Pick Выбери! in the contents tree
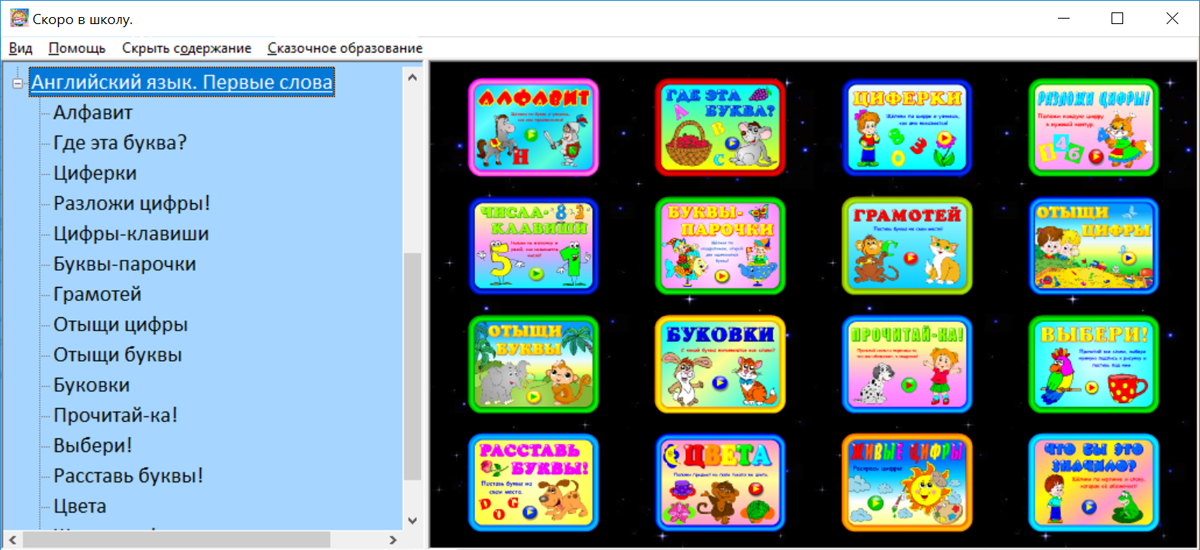The width and height of the screenshot is (1200, 550). coord(92,445)
